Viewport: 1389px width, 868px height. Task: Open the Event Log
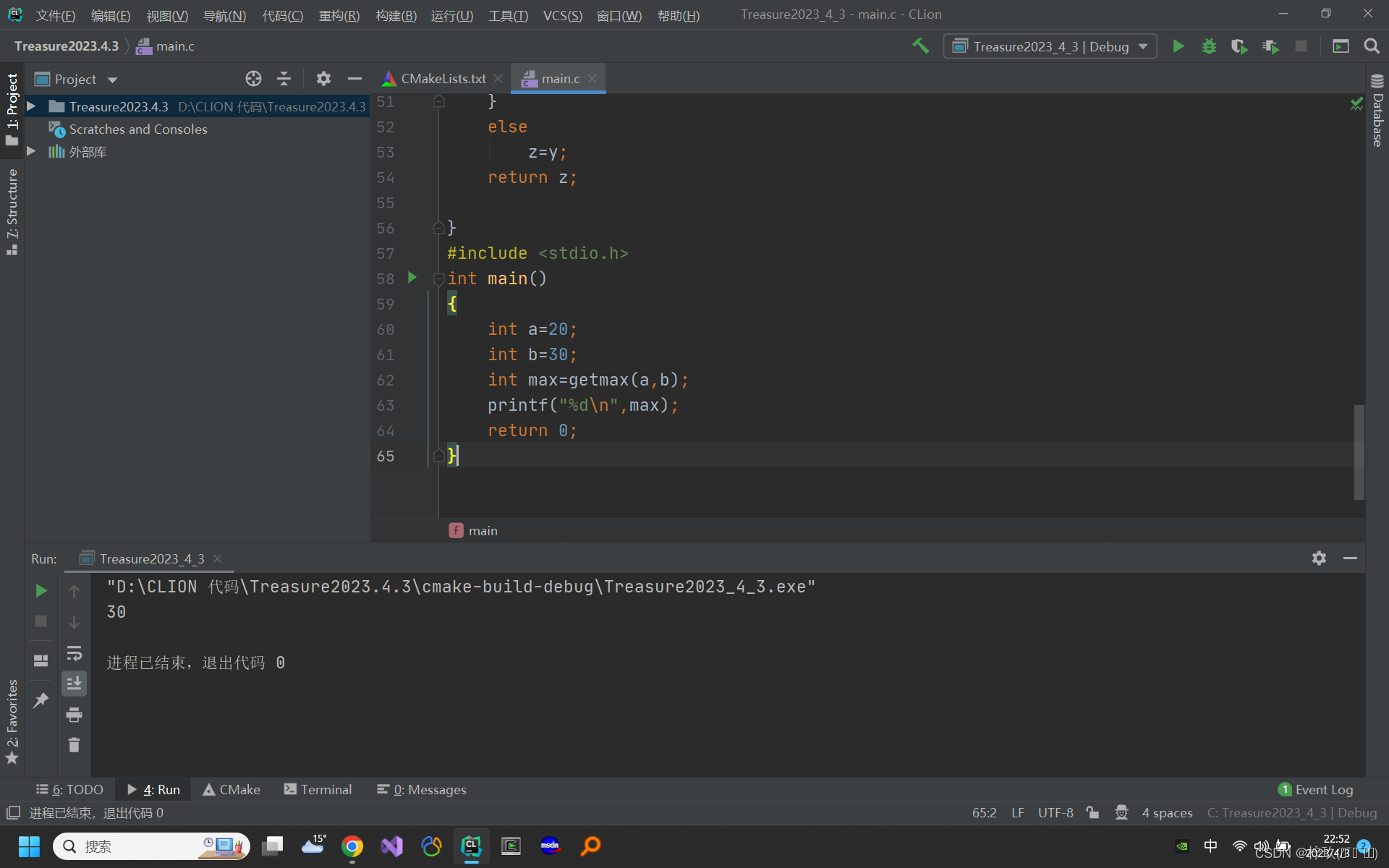pos(1316,789)
